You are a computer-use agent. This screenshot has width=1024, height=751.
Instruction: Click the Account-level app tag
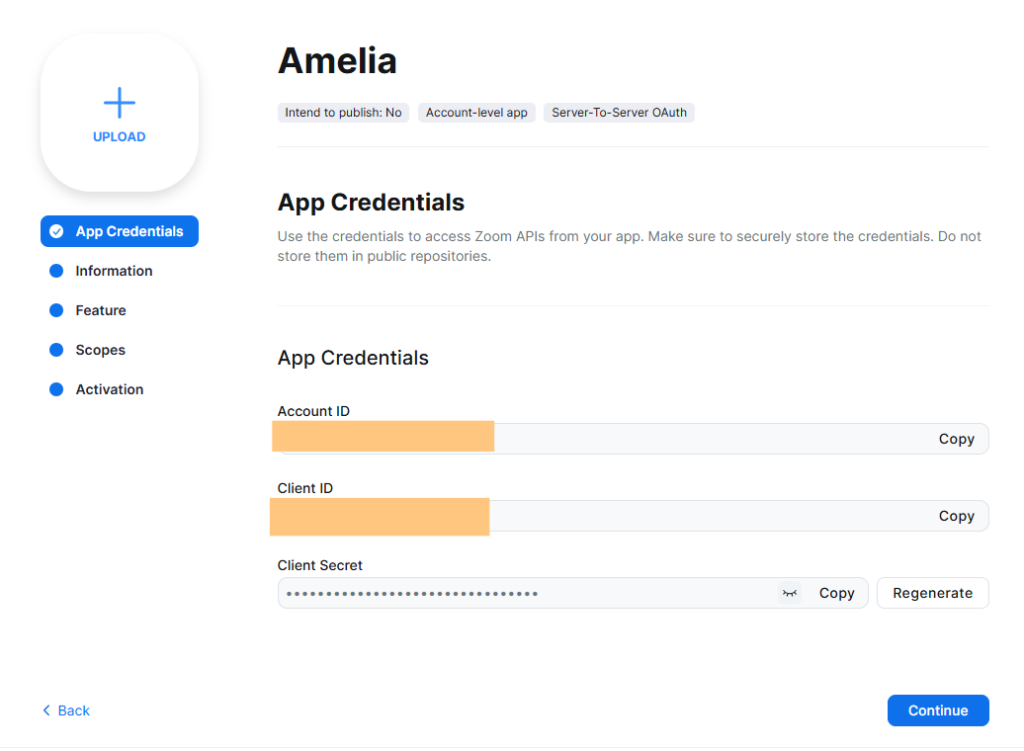tap(476, 113)
